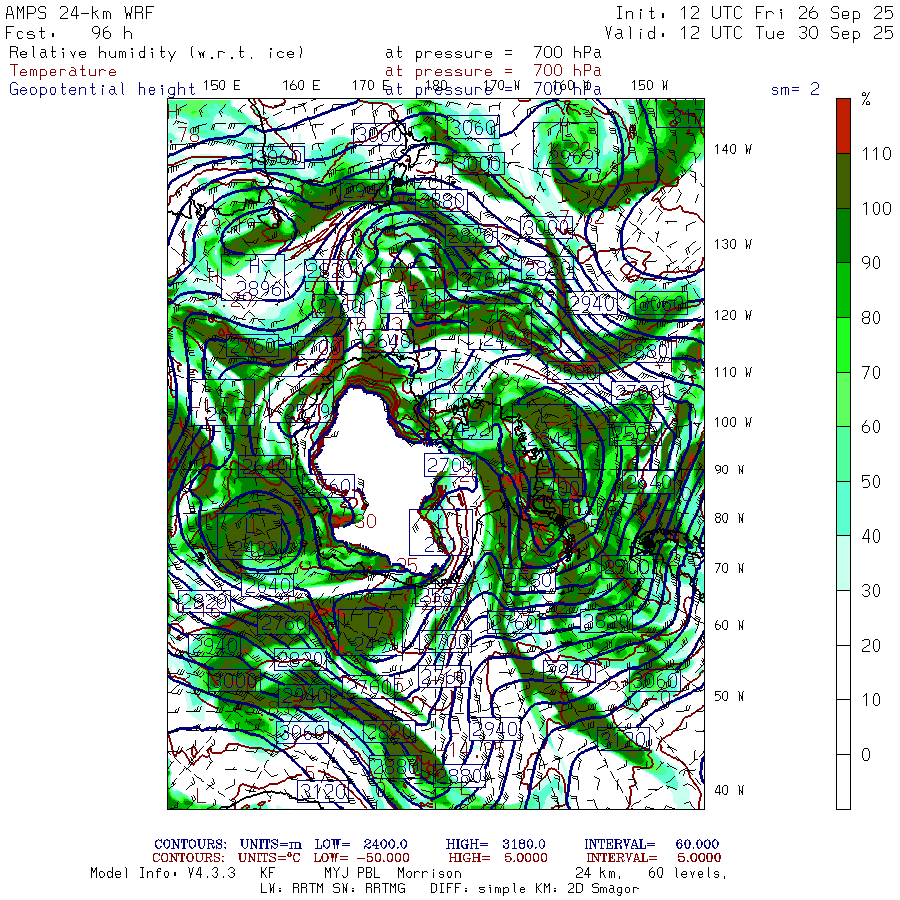
Task: Click the "AMPS 24-km WRF" title text
Action: pos(79,13)
